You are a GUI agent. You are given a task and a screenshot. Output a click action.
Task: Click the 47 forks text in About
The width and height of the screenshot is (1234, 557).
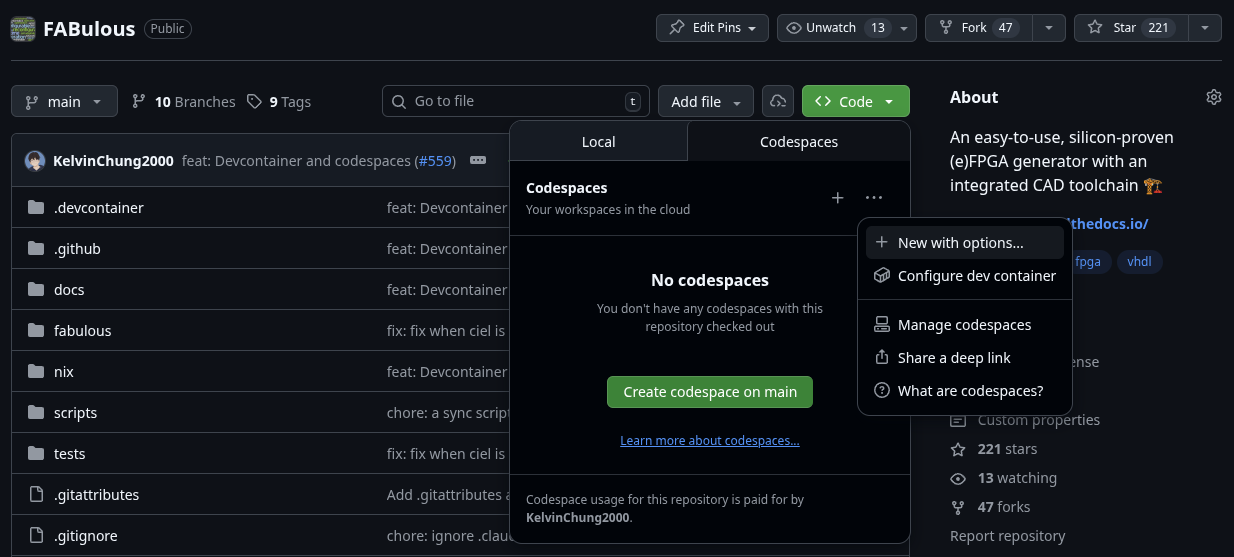pyautogui.click(x=1004, y=507)
